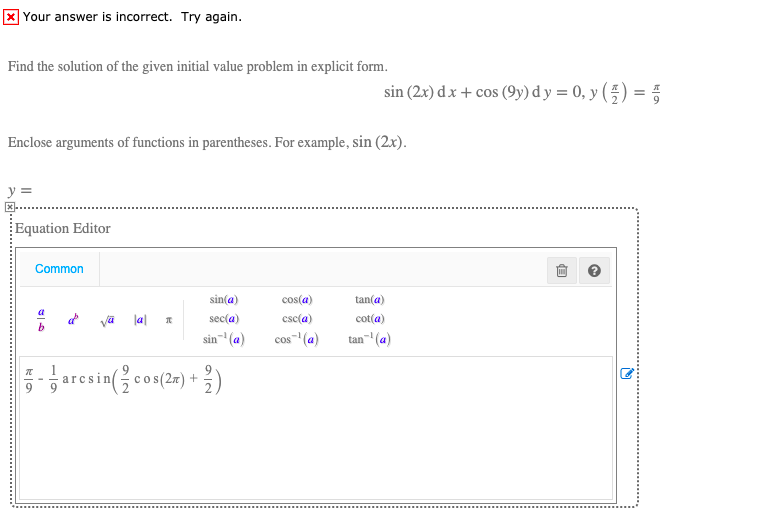This screenshot has width=783, height=520.
Task: Click the pi over 9 fraction in the answer
Action: [x=29, y=379]
